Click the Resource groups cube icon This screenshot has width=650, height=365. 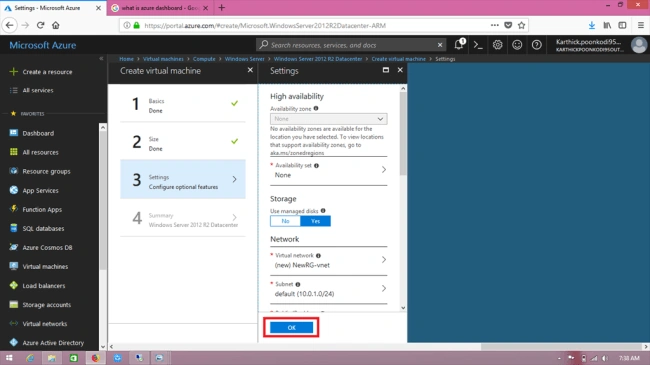click(14, 171)
